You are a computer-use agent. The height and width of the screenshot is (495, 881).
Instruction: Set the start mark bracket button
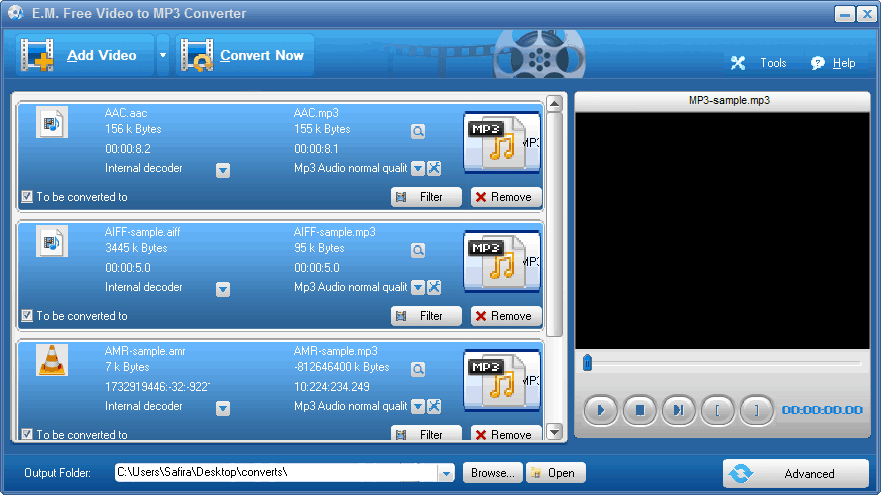(x=717, y=410)
